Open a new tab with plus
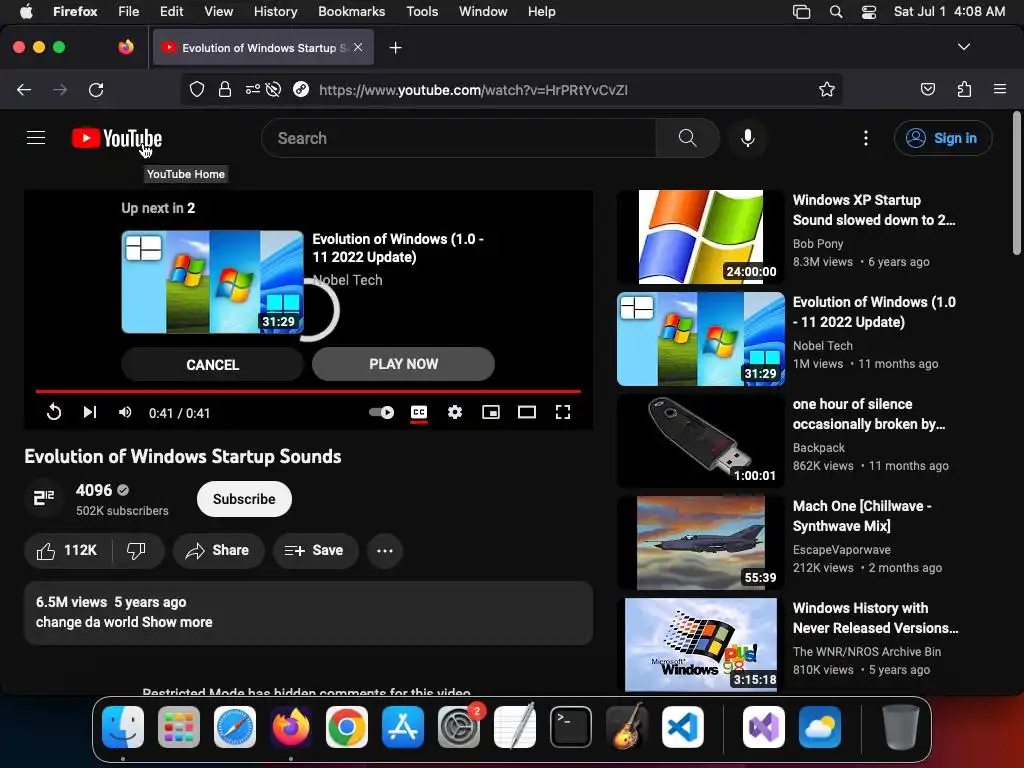This screenshot has height=768, width=1024. coord(395,48)
